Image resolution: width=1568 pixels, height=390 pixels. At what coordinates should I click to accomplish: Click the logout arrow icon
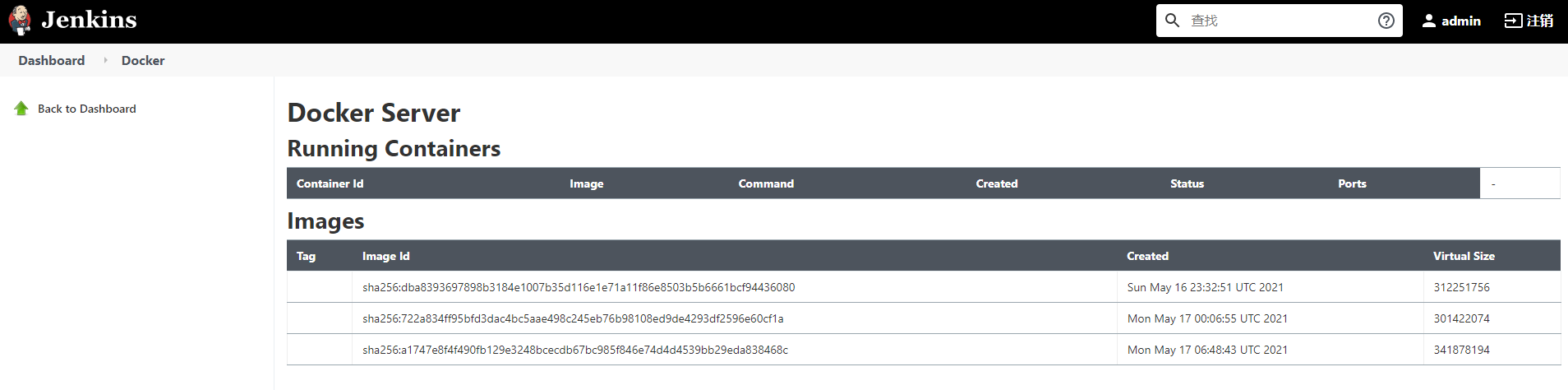(1513, 21)
